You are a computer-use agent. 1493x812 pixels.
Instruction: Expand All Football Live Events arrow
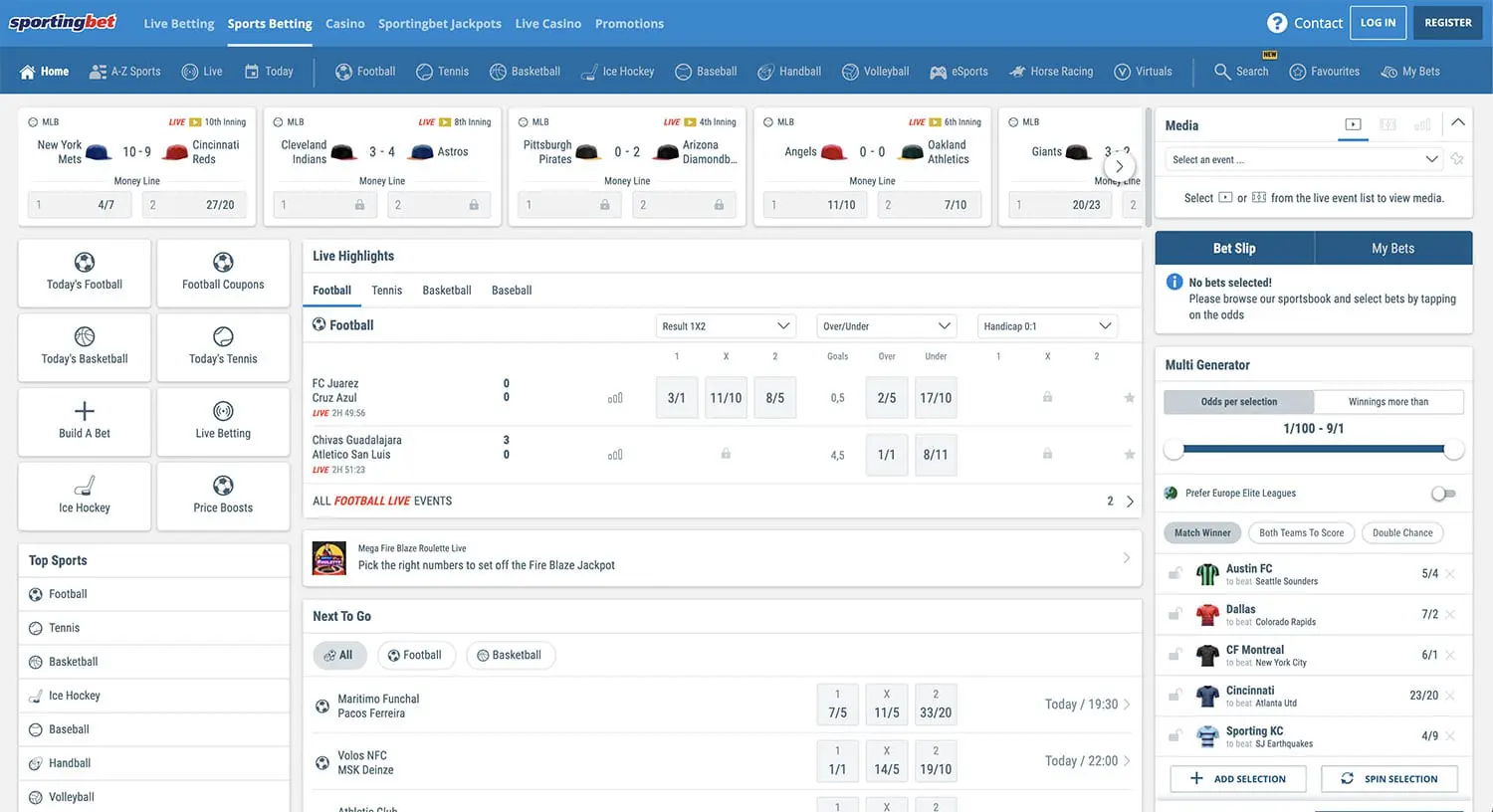tap(1130, 502)
